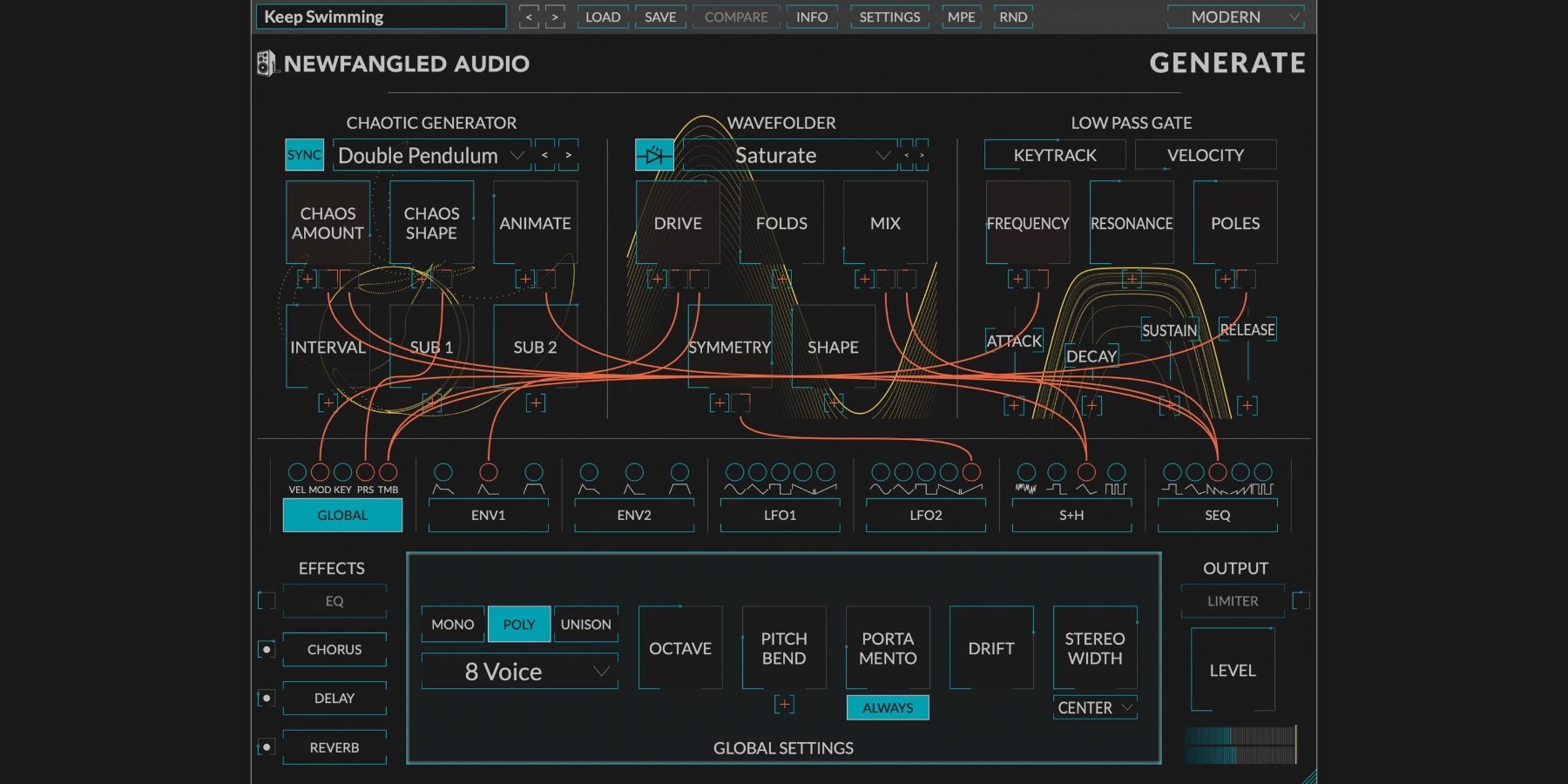Open the INFO panel
Image resolution: width=1568 pixels, height=784 pixels.
[812, 17]
